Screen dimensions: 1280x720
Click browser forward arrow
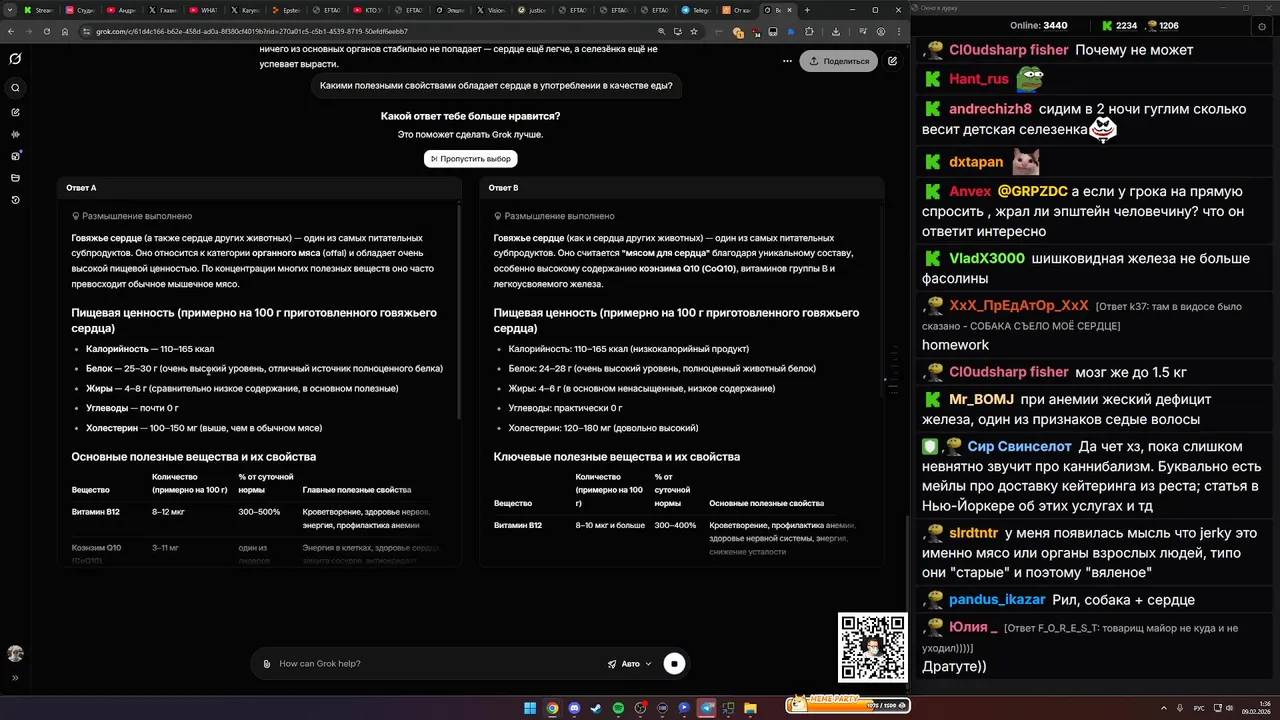(x=29, y=31)
